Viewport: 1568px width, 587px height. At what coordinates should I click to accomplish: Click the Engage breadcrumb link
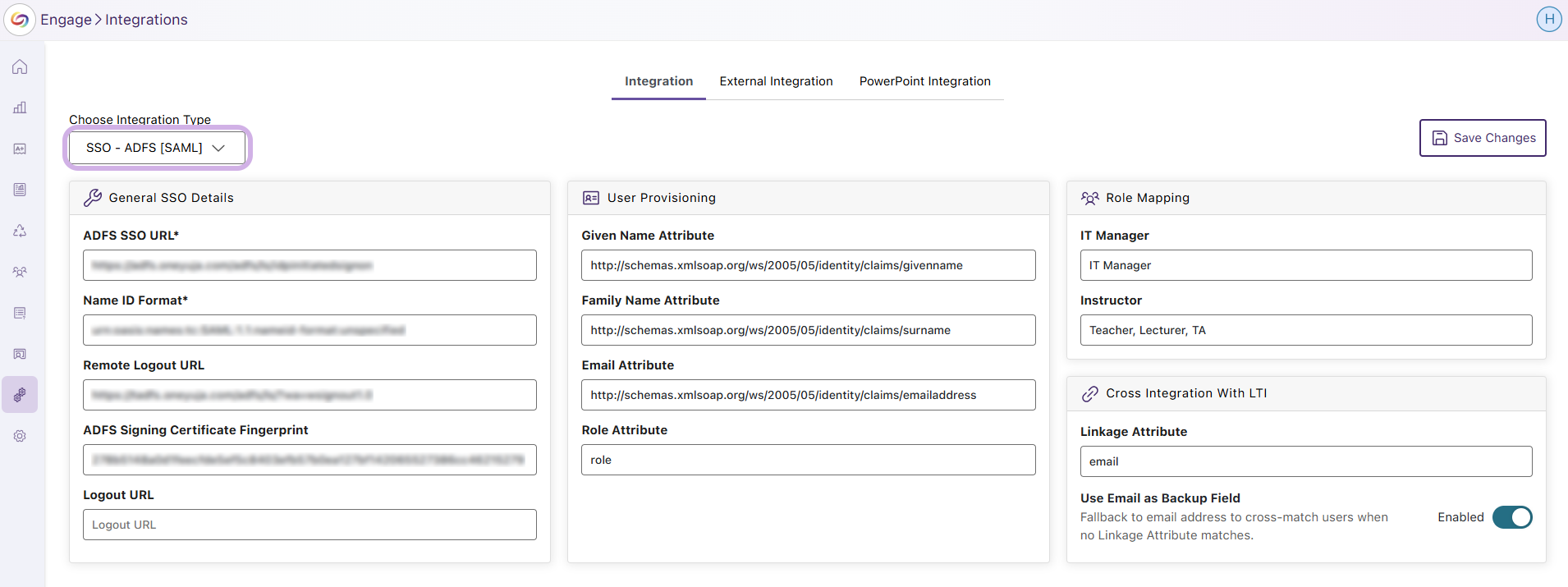66,20
